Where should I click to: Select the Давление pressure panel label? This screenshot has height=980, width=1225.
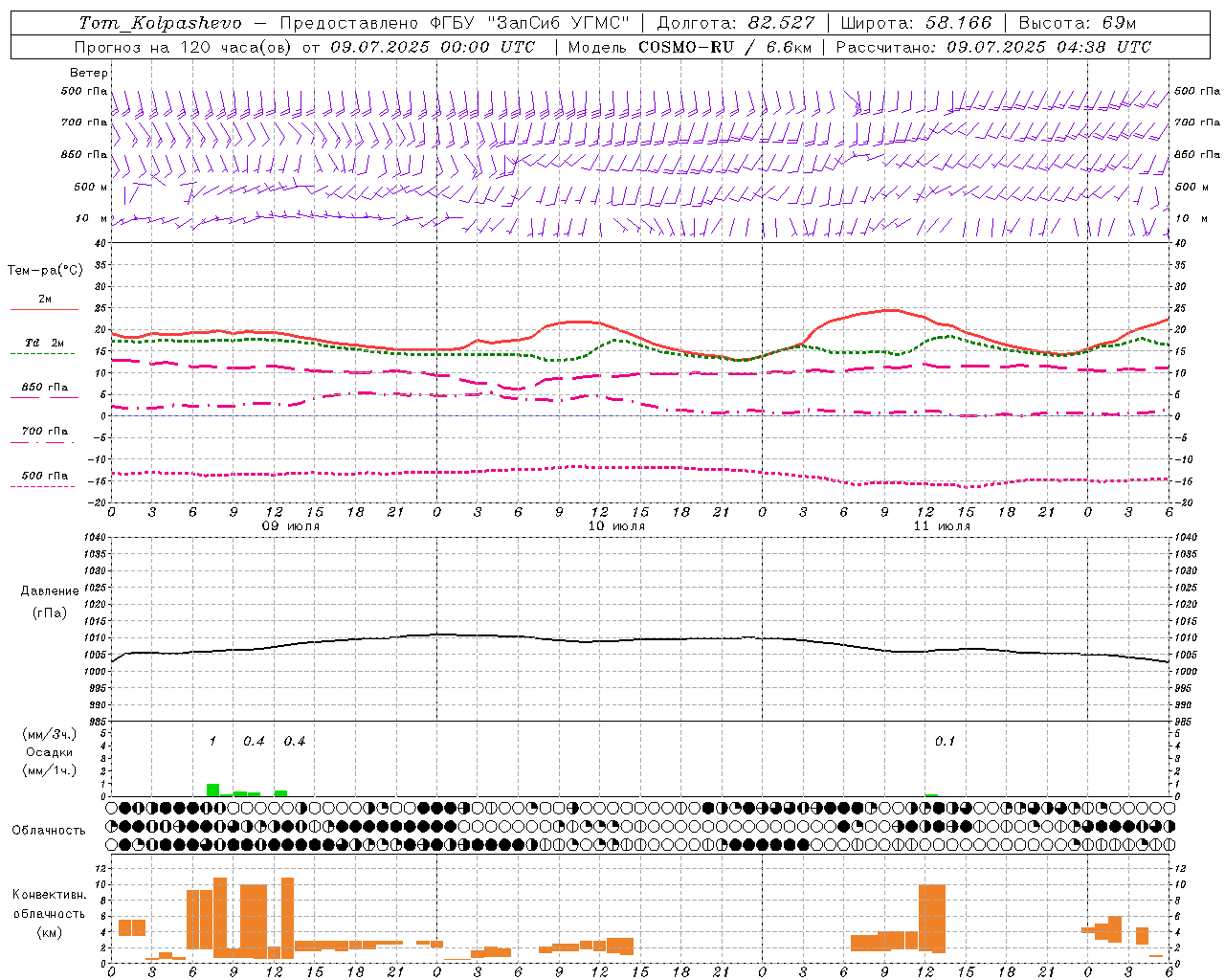(50, 591)
